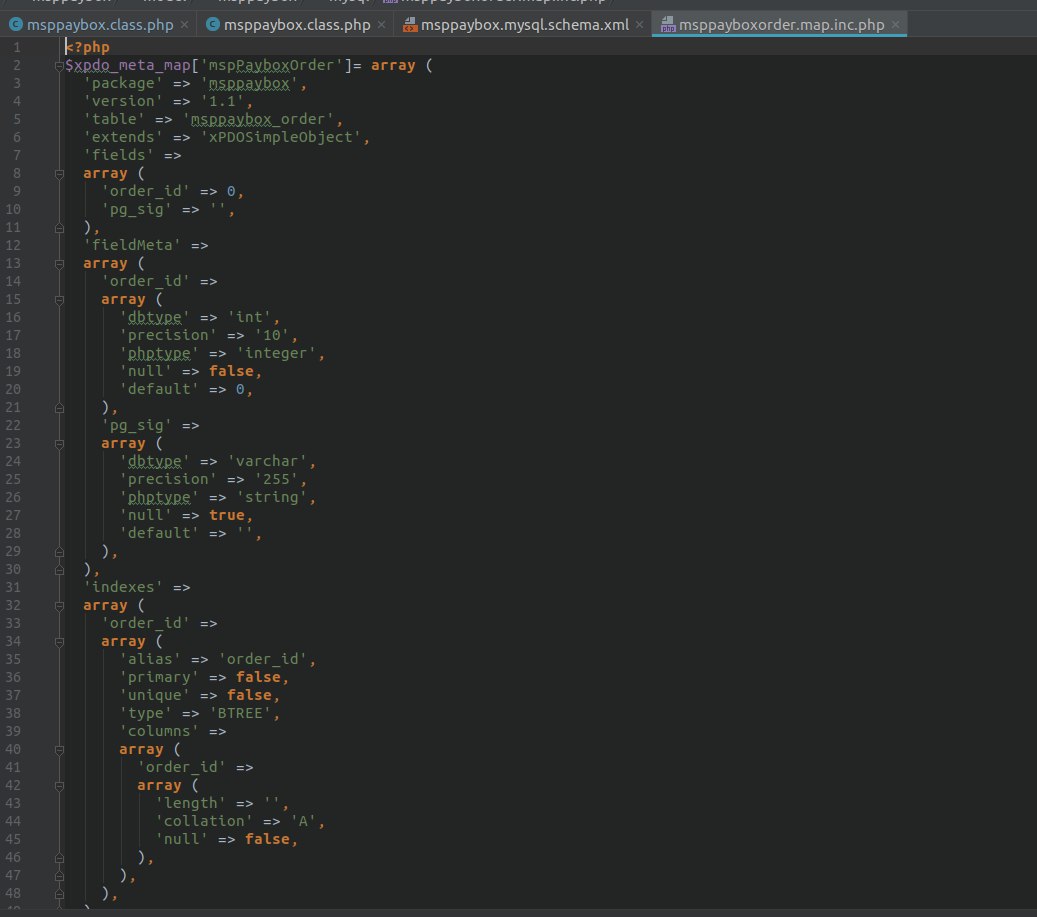This screenshot has height=917, width=1037.
Task: Click the 'columns' key on line 39
Action: 159,731
